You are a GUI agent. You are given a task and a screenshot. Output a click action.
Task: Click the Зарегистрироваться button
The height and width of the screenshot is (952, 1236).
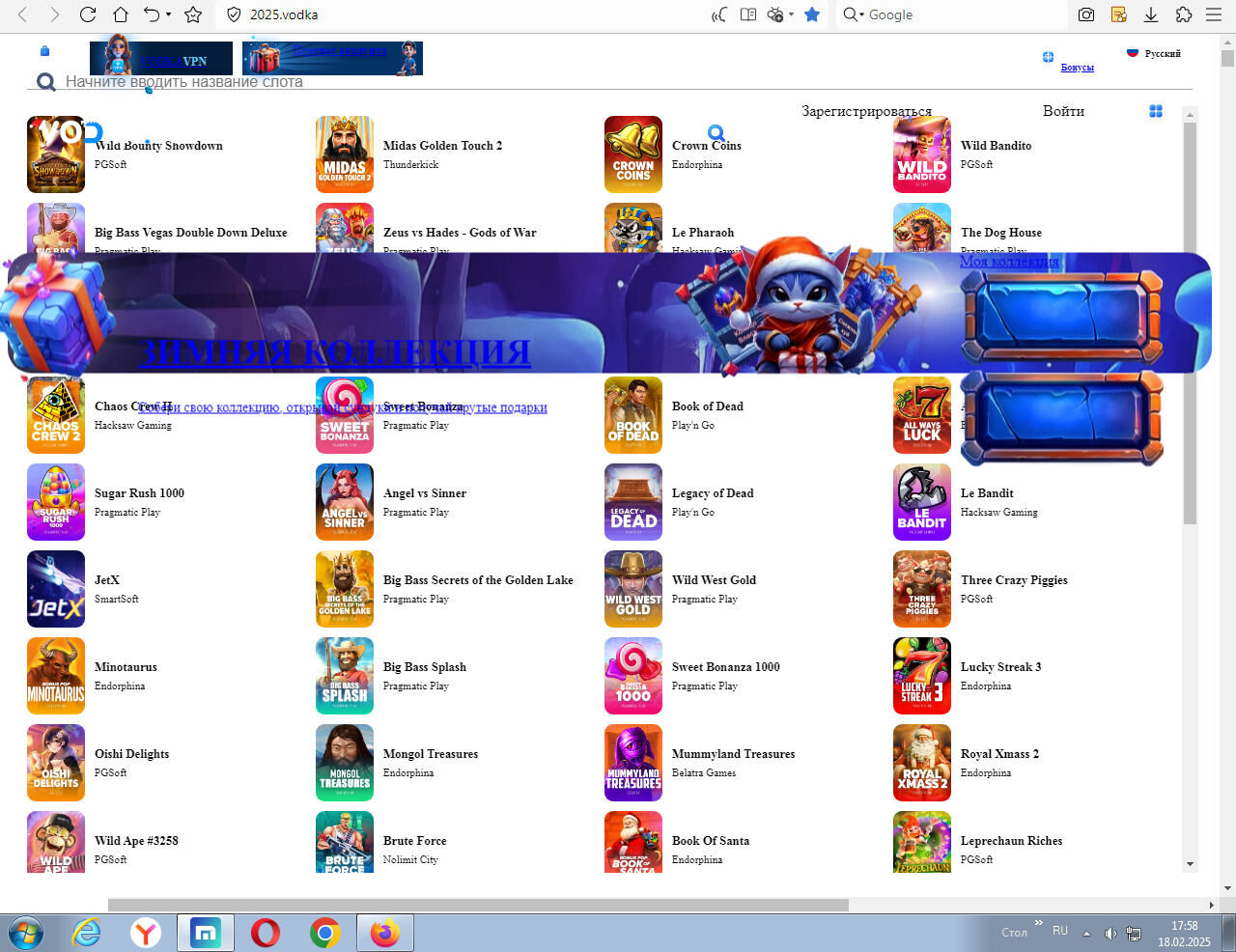[x=866, y=111]
